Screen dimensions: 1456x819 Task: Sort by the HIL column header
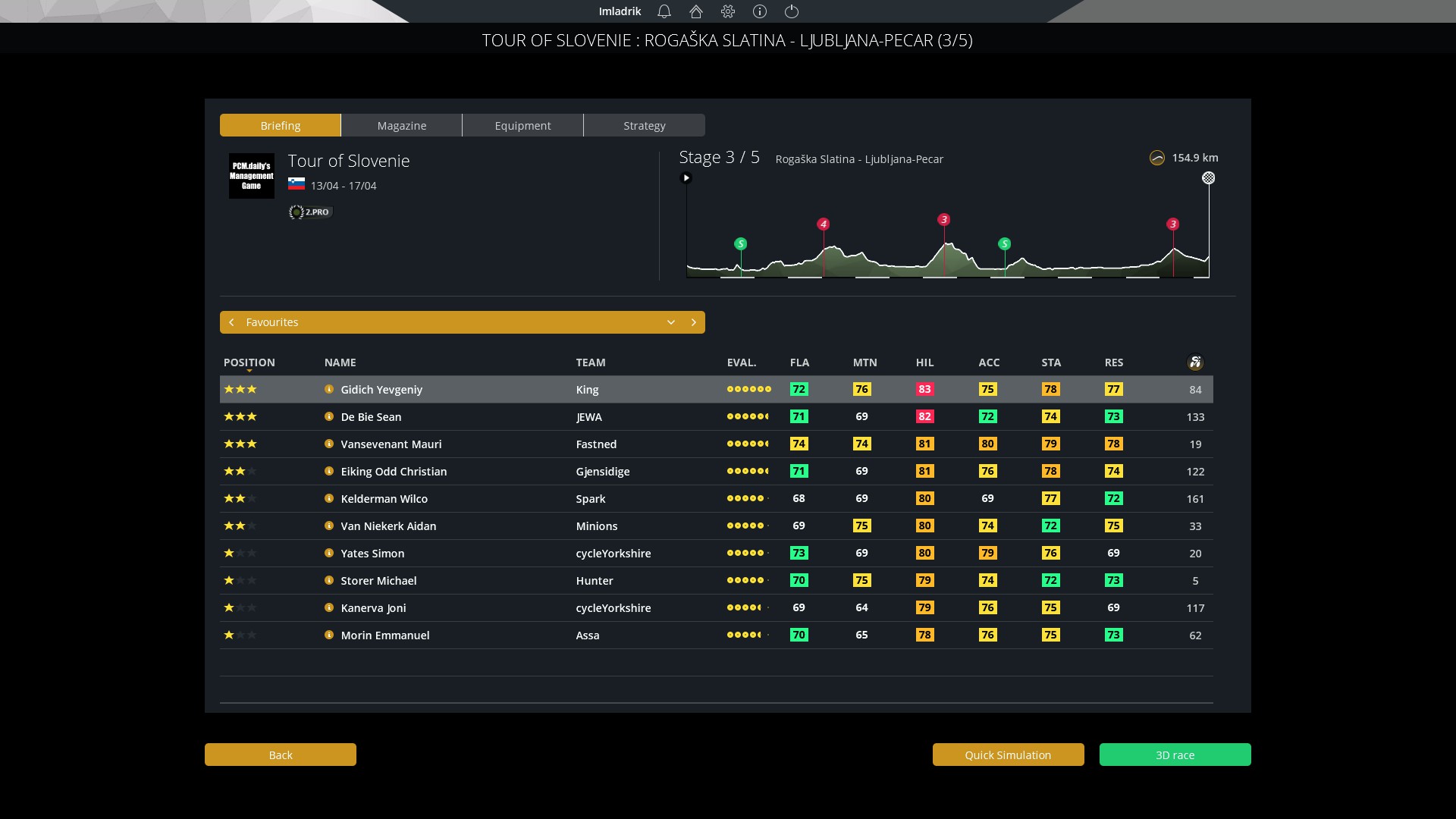point(924,362)
